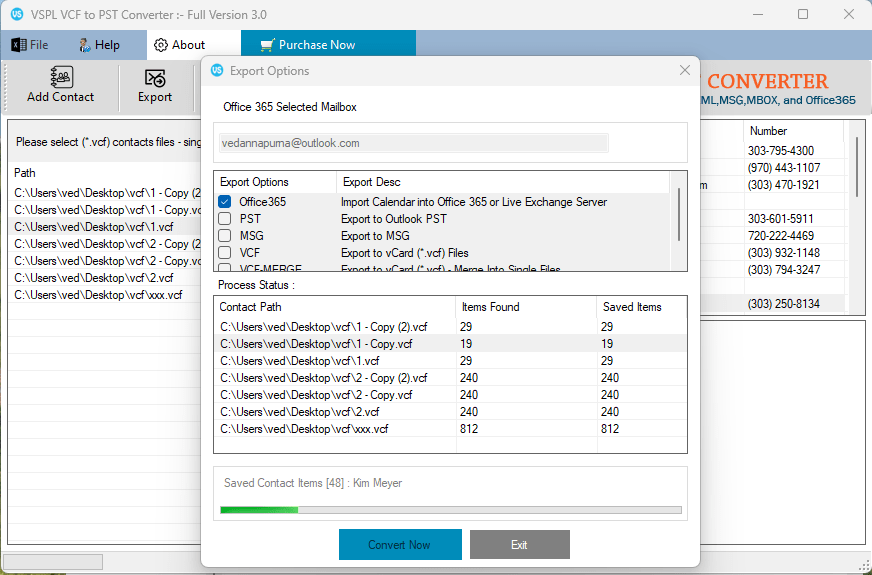Select the '1.vcf' row in Process Status

click(450, 361)
